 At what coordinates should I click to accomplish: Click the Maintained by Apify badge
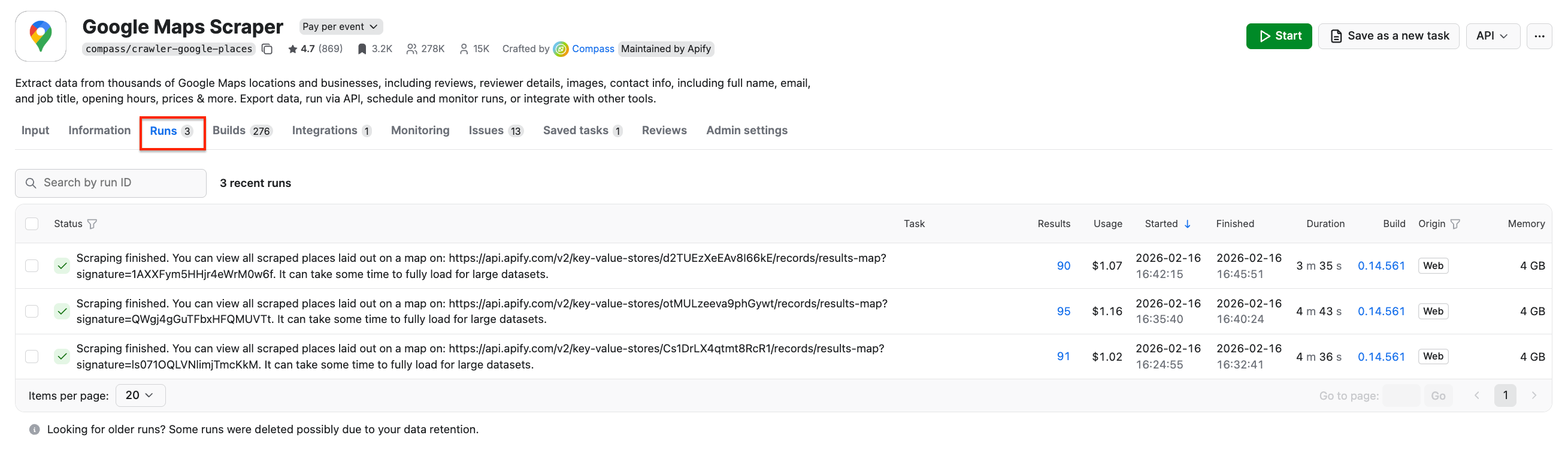click(666, 49)
